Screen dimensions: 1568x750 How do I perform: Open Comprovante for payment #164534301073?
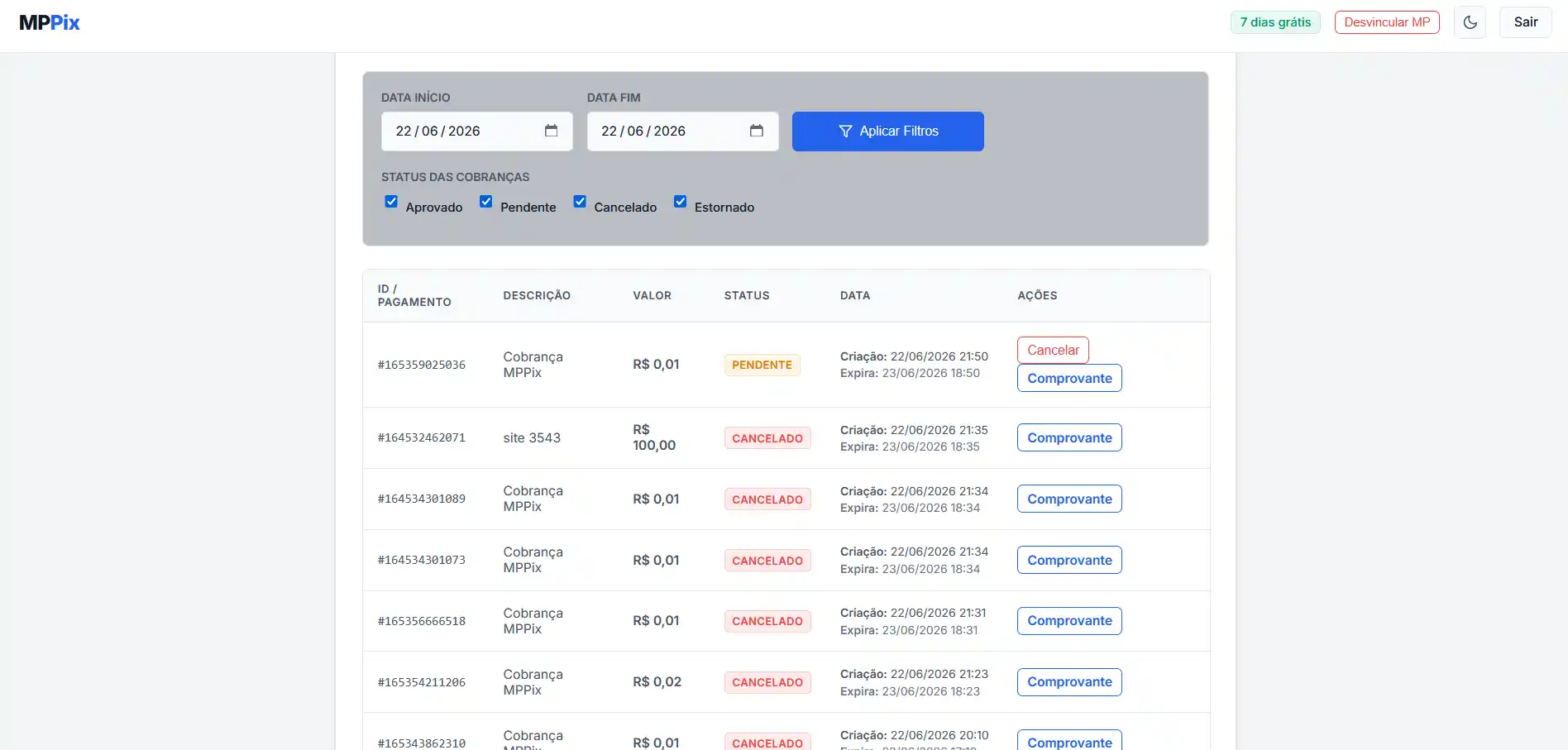click(x=1069, y=560)
